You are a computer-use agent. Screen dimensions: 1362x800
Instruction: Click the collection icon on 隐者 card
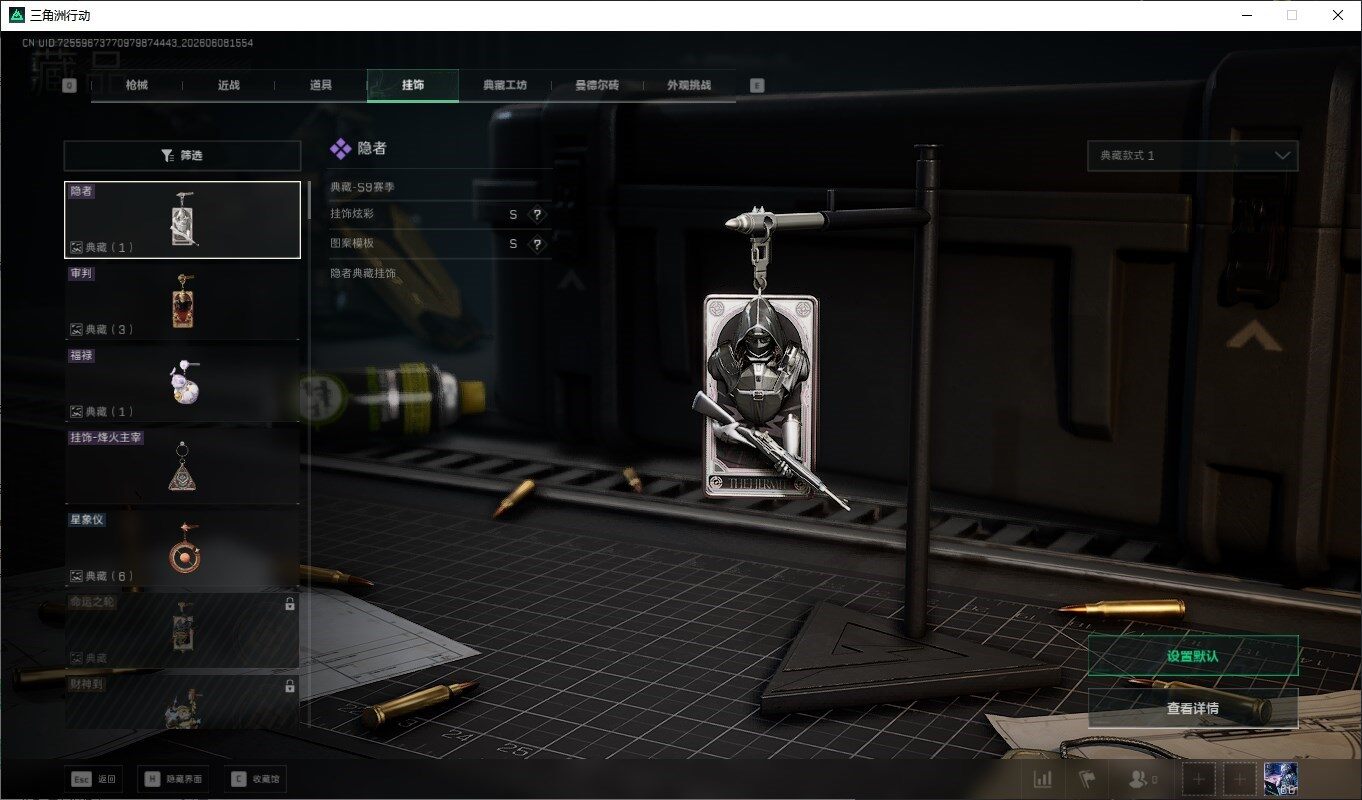pos(76,247)
